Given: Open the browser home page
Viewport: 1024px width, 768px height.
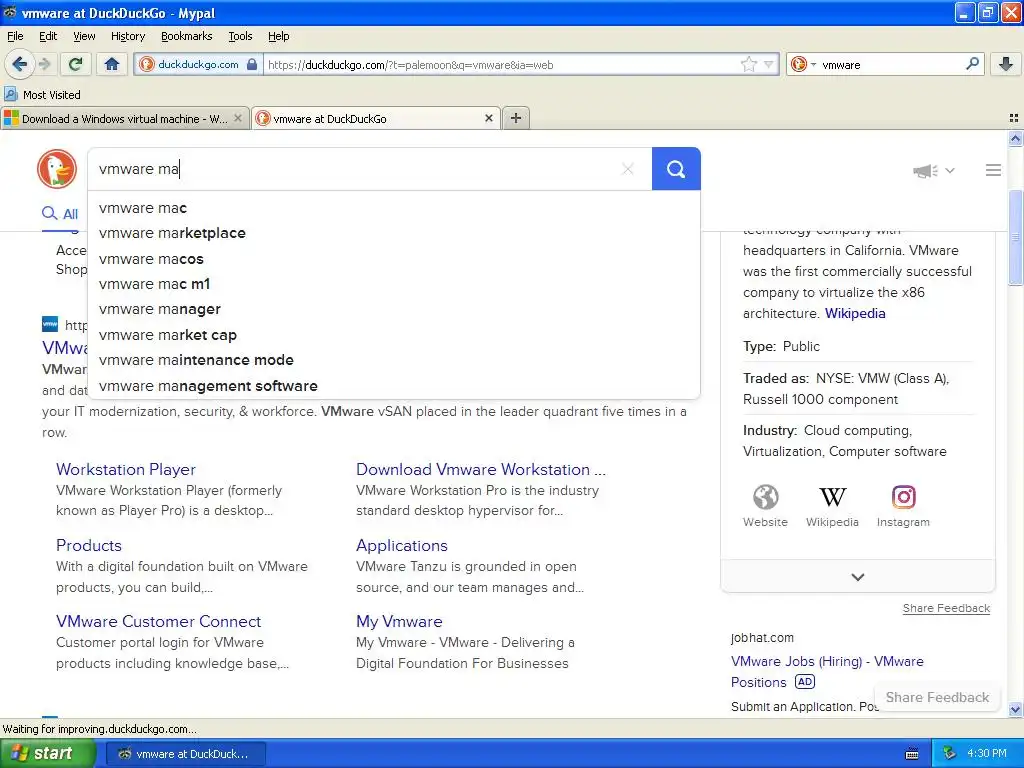Looking at the screenshot, I should coord(112,64).
